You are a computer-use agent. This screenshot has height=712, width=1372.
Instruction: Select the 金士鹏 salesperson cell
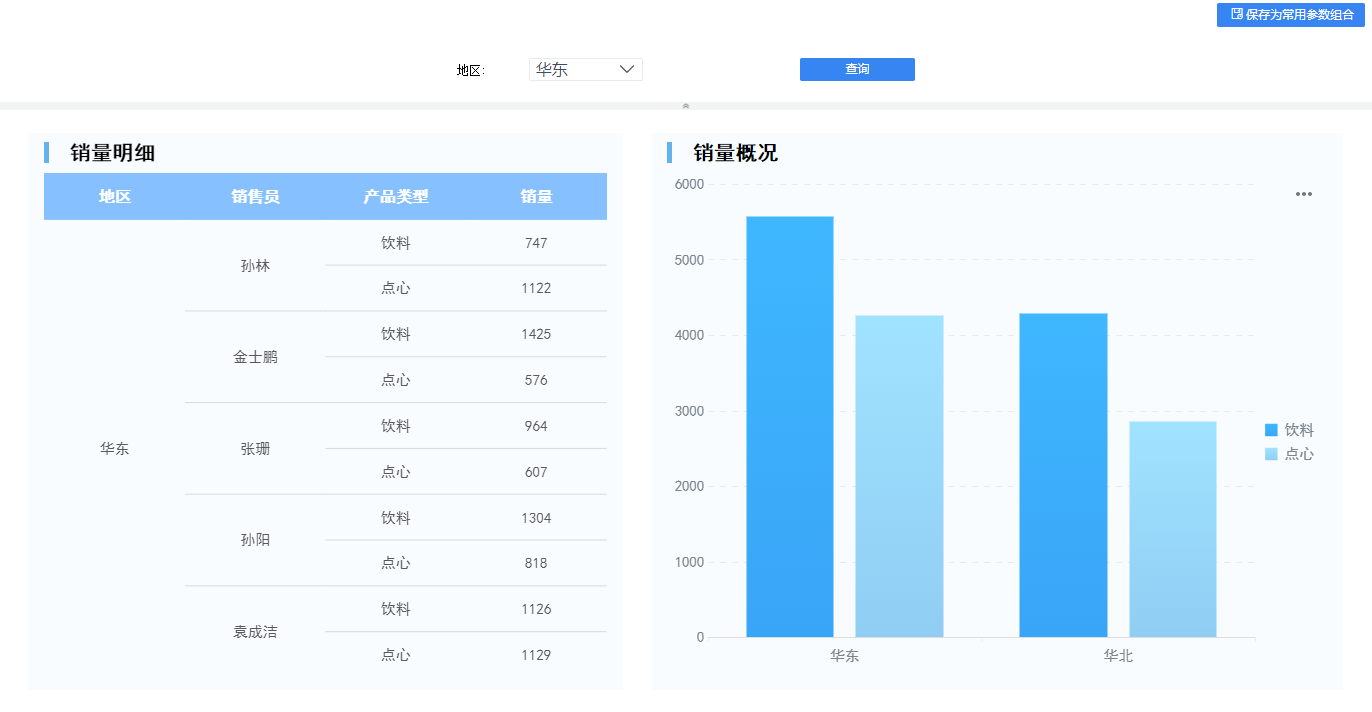(x=255, y=357)
